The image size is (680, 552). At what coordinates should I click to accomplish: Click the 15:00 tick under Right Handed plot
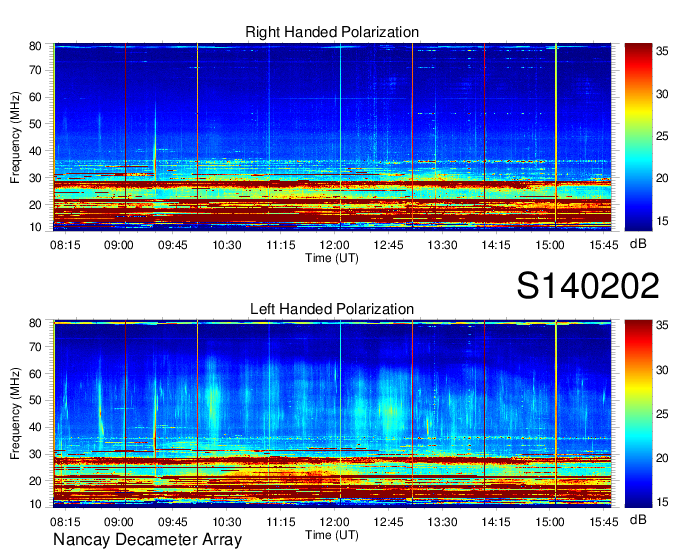[x=550, y=245]
